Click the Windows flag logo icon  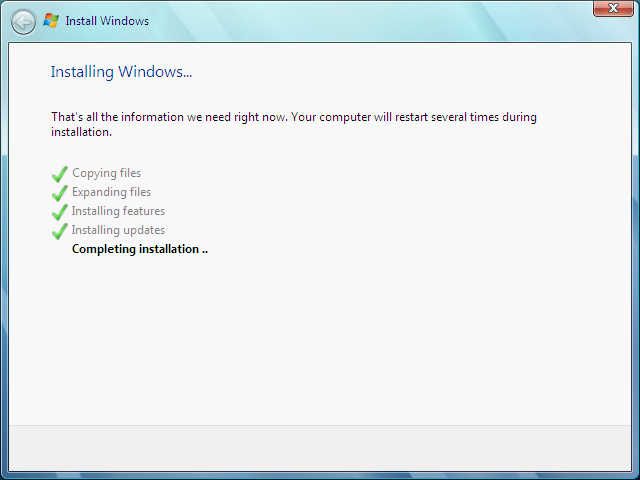(51, 20)
